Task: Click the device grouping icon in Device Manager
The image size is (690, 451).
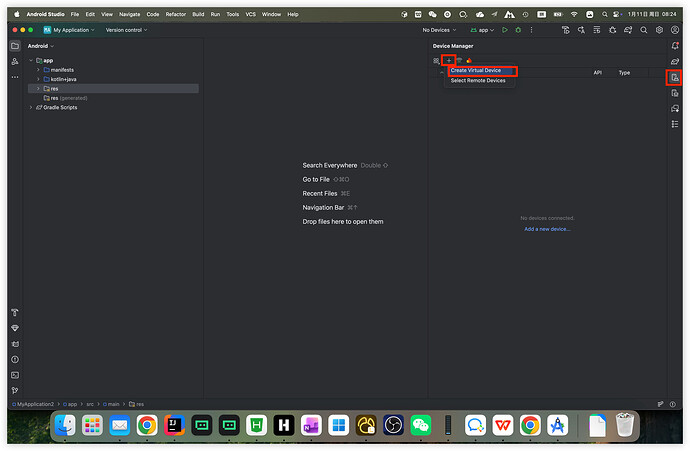Action: pos(436,61)
